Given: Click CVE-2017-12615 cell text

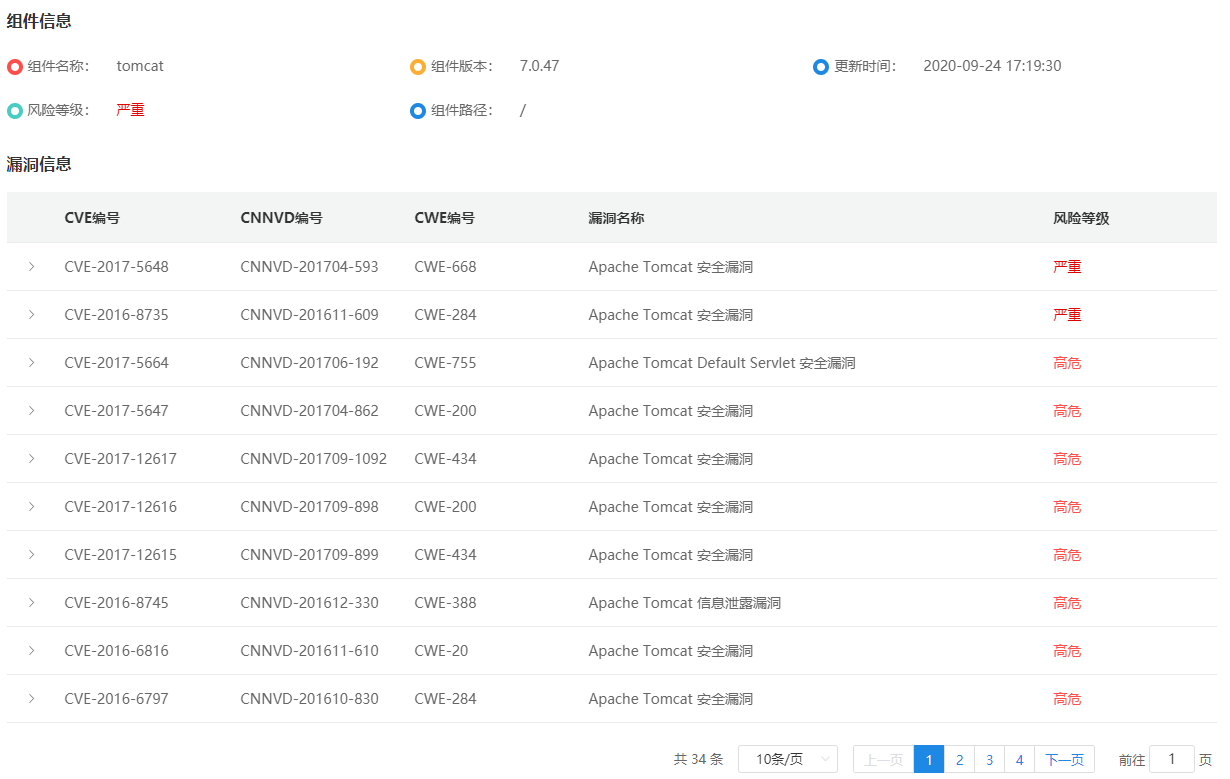Looking at the screenshot, I should (x=121, y=555).
